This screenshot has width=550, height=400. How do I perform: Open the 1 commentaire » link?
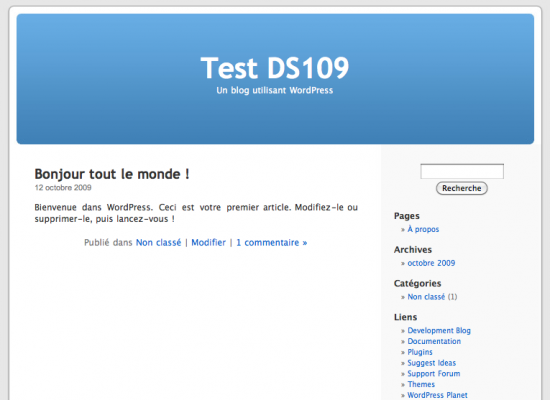point(271,242)
